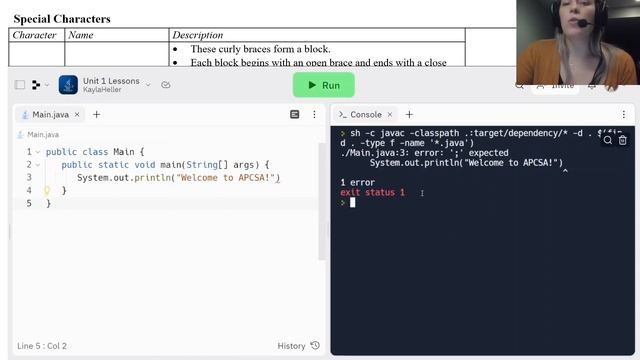Image resolution: width=640 pixels, height=360 pixels.
Task: Open the editor pane three-dot menu
Action: tap(314, 115)
